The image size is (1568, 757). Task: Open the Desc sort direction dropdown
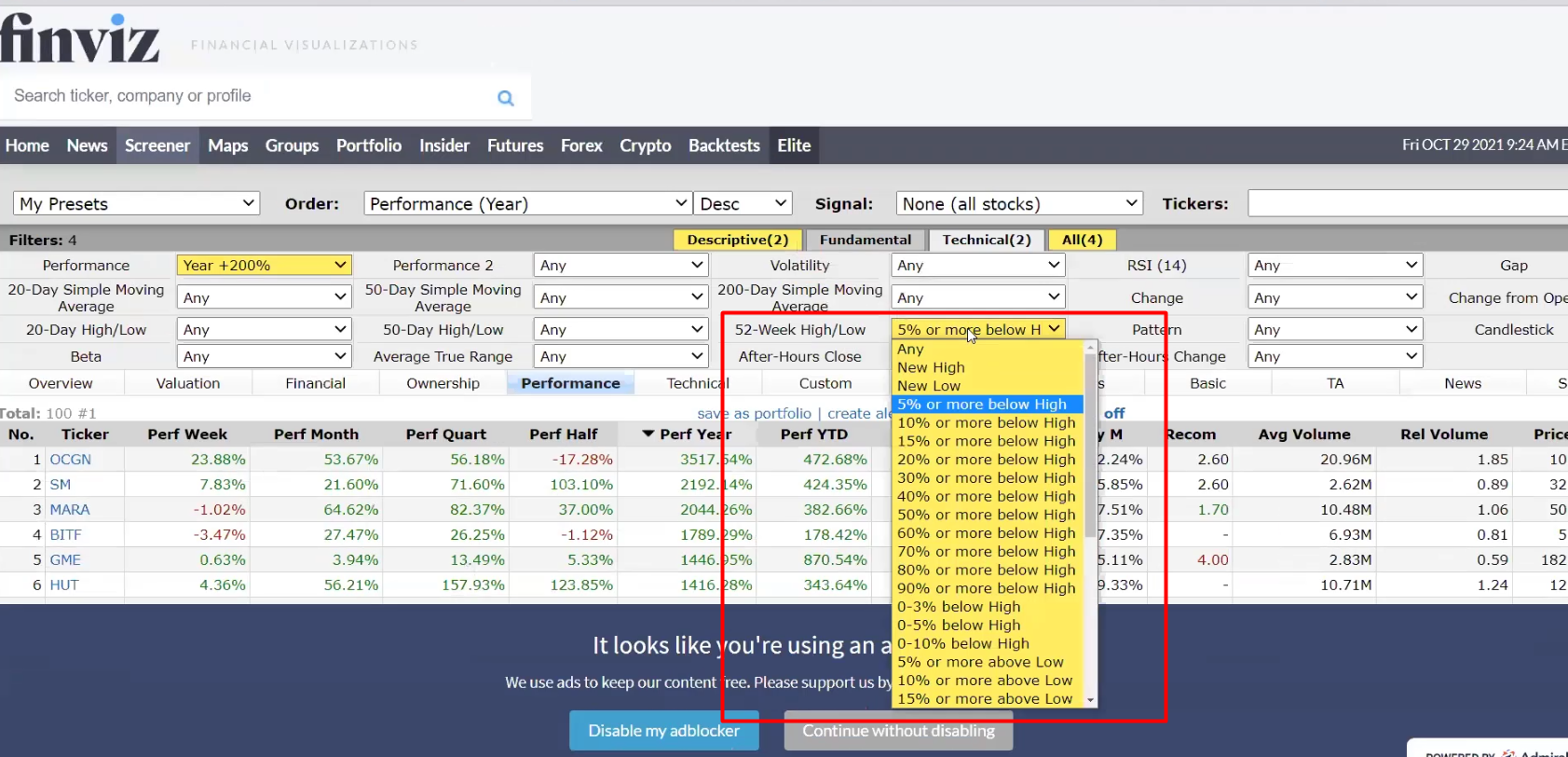[743, 203]
